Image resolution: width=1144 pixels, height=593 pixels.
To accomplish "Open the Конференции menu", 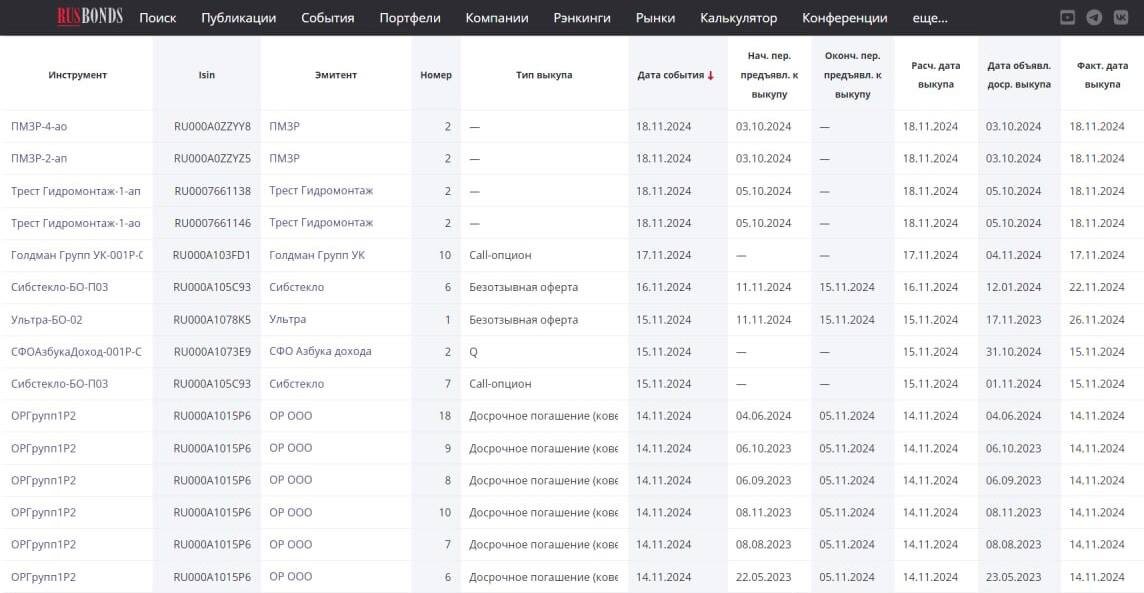I will tap(844, 17).
